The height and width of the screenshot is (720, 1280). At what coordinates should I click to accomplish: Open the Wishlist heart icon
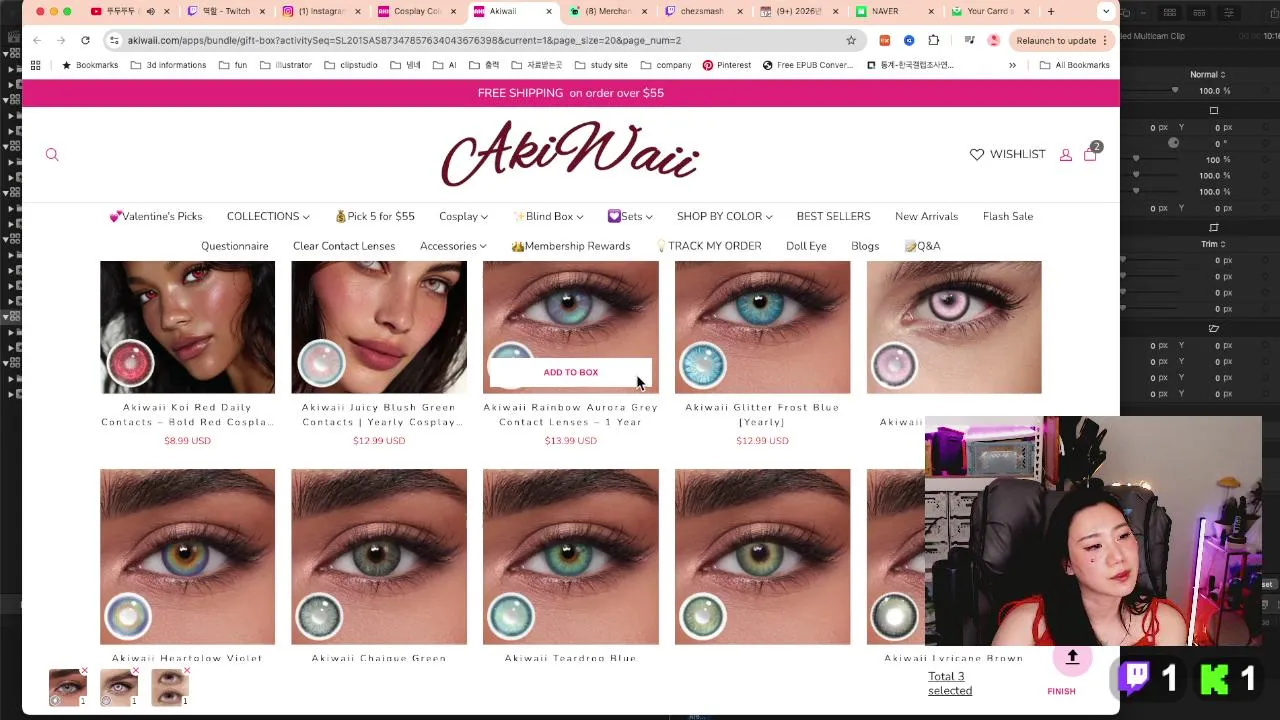click(x=977, y=154)
